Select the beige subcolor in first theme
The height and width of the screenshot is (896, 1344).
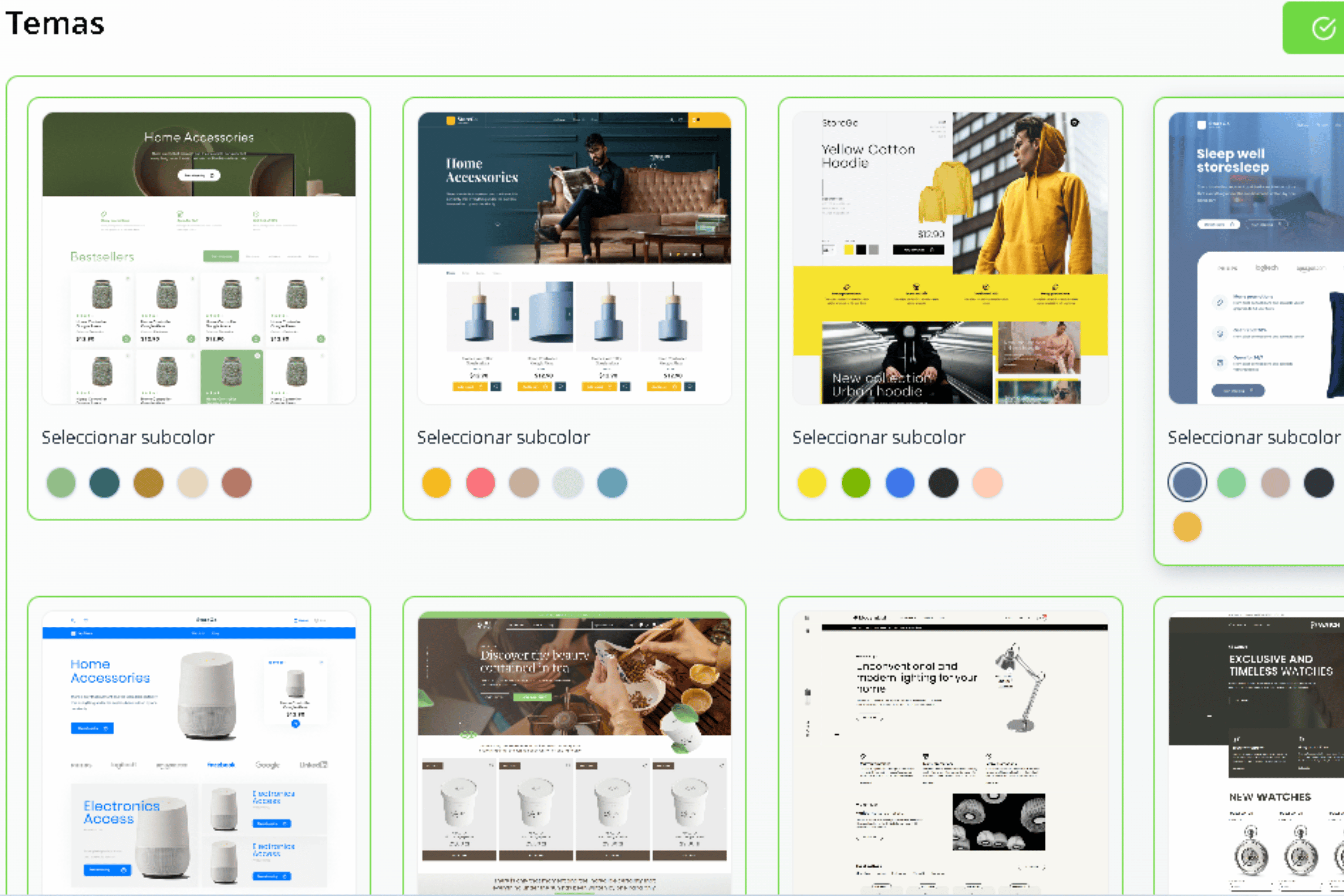click(x=193, y=483)
